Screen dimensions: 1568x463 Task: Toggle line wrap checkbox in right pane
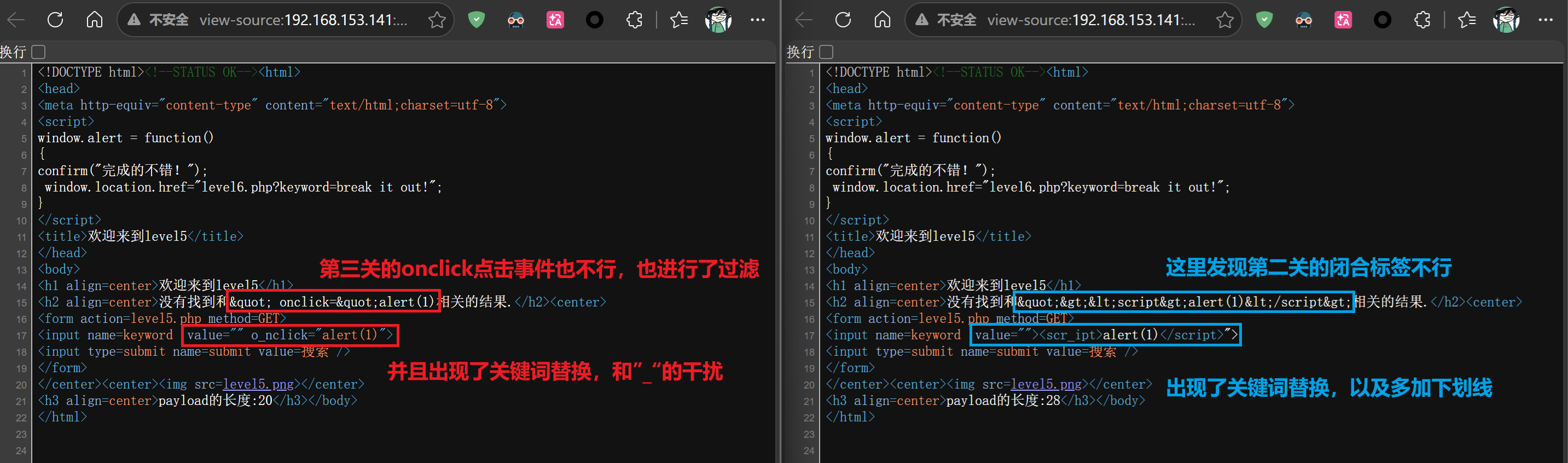[826, 52]
